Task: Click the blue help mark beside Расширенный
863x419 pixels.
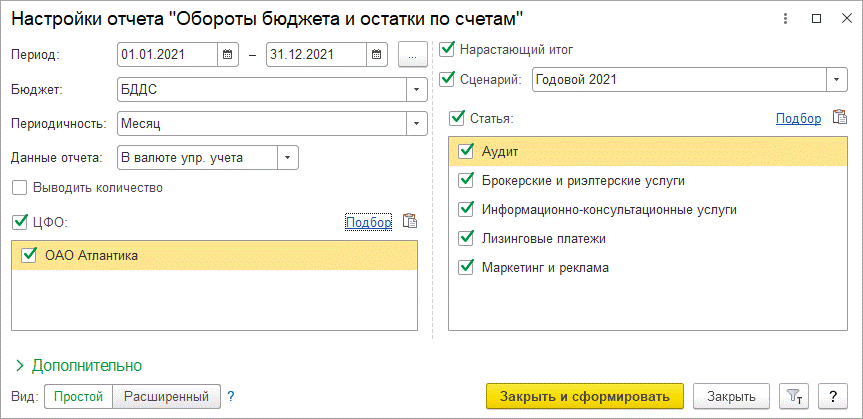Action: 231,396
